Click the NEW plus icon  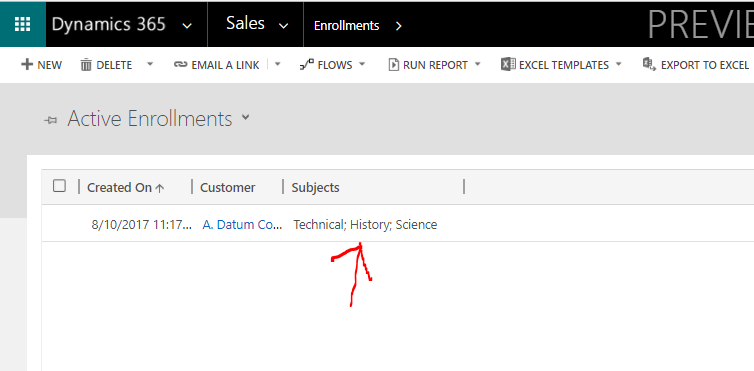click(27, 64)
